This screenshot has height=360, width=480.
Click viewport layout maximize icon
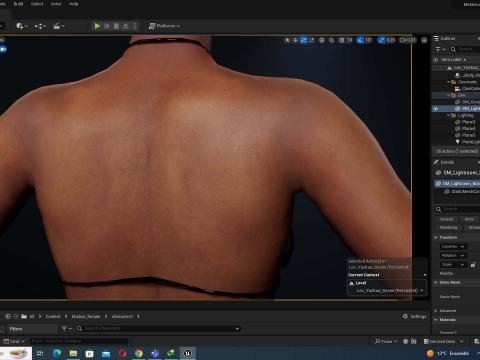tap(424, 40)
